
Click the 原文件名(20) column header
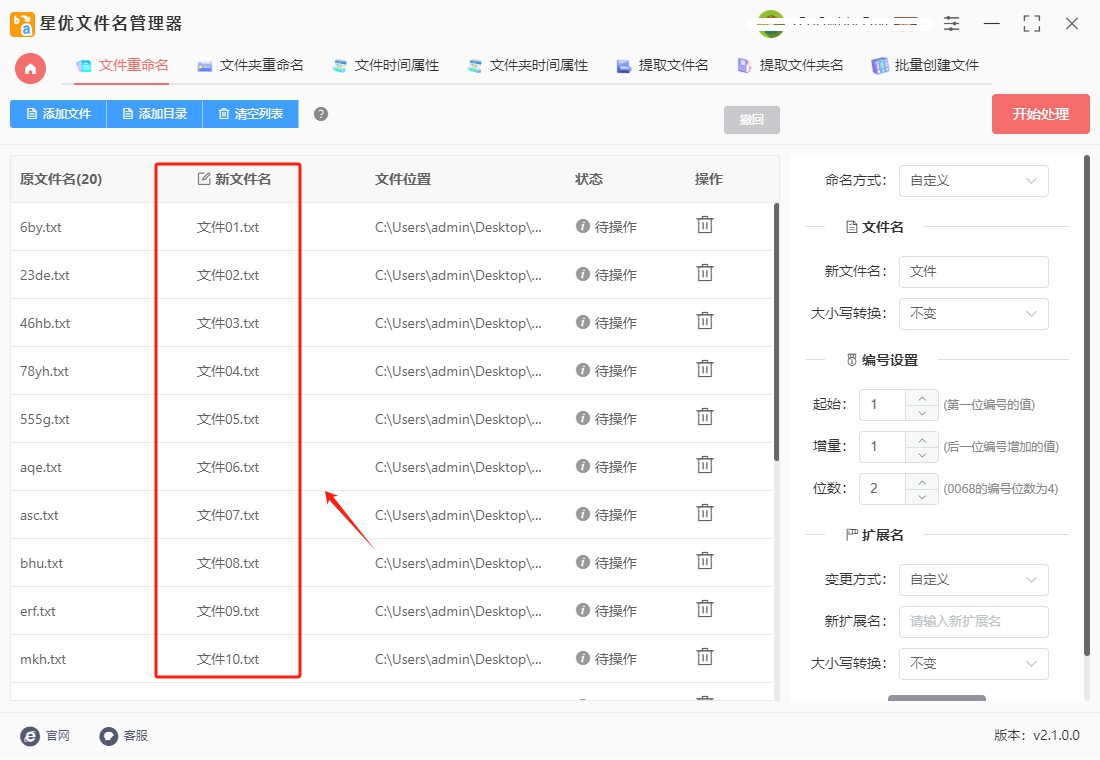pyautogui.click(x=61, y=179)
